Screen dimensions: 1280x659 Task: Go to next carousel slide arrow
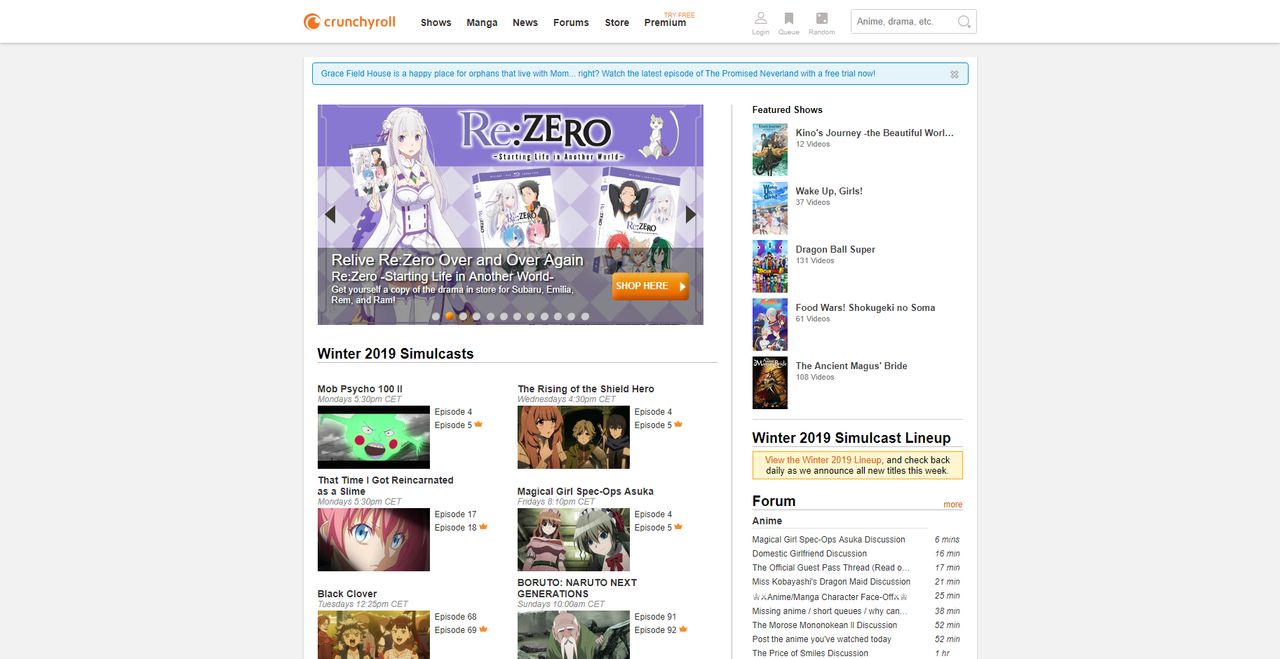(x=690, y=214)
